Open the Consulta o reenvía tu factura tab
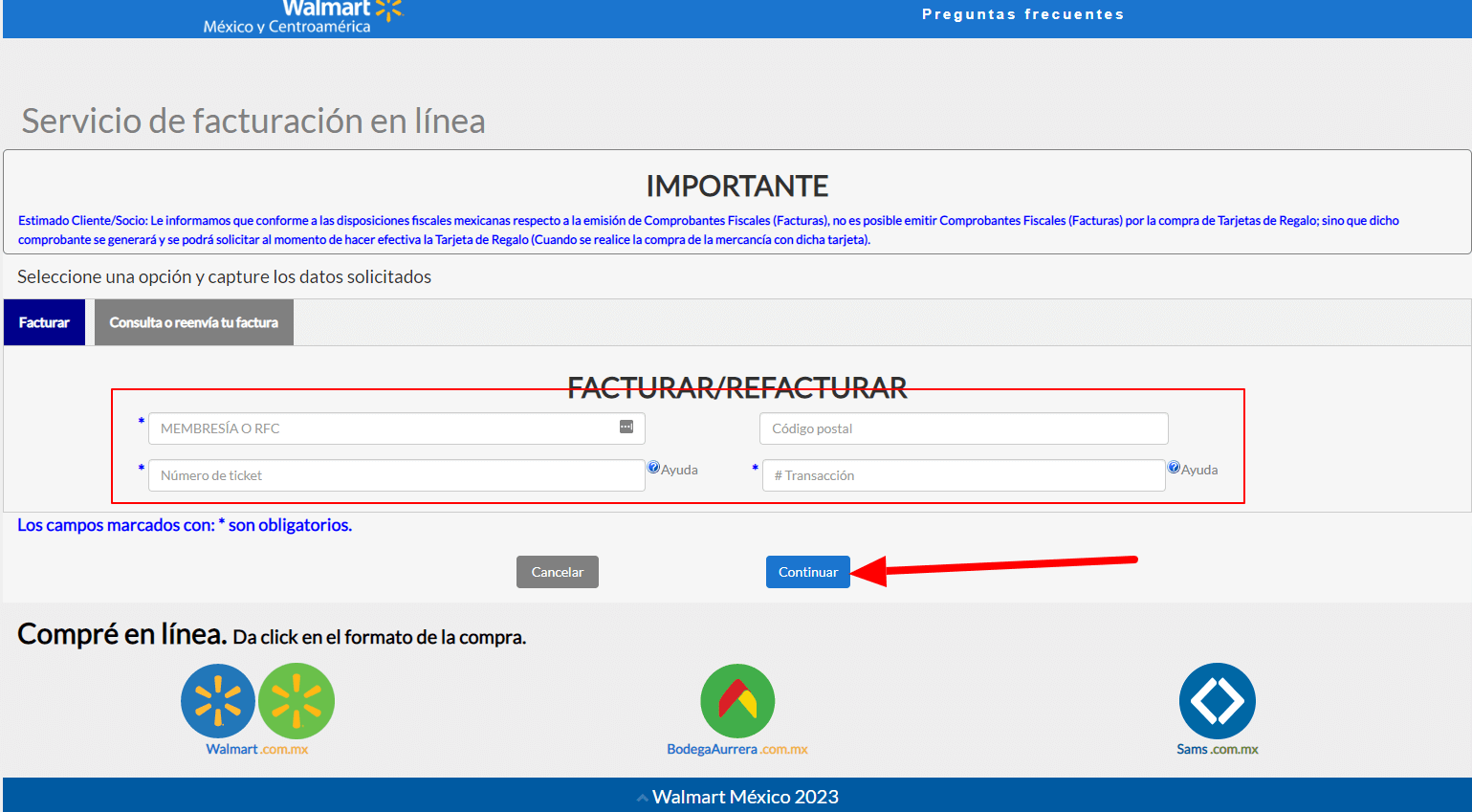Screen dimensions: 1472x812 pos(193,322)
